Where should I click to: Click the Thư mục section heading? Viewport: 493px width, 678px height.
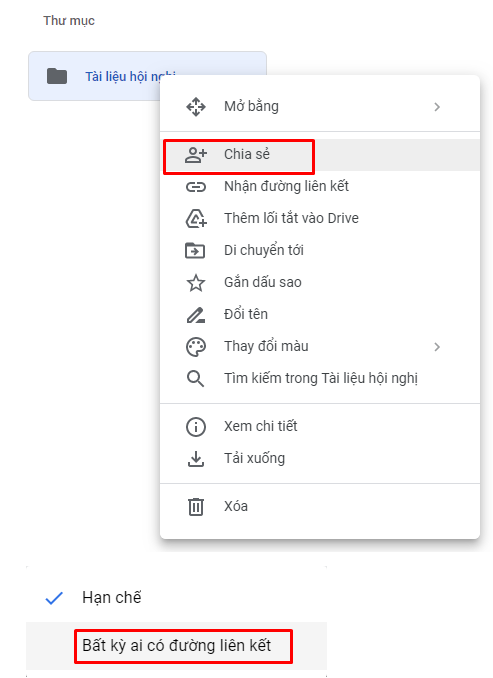tap(69, 21)
